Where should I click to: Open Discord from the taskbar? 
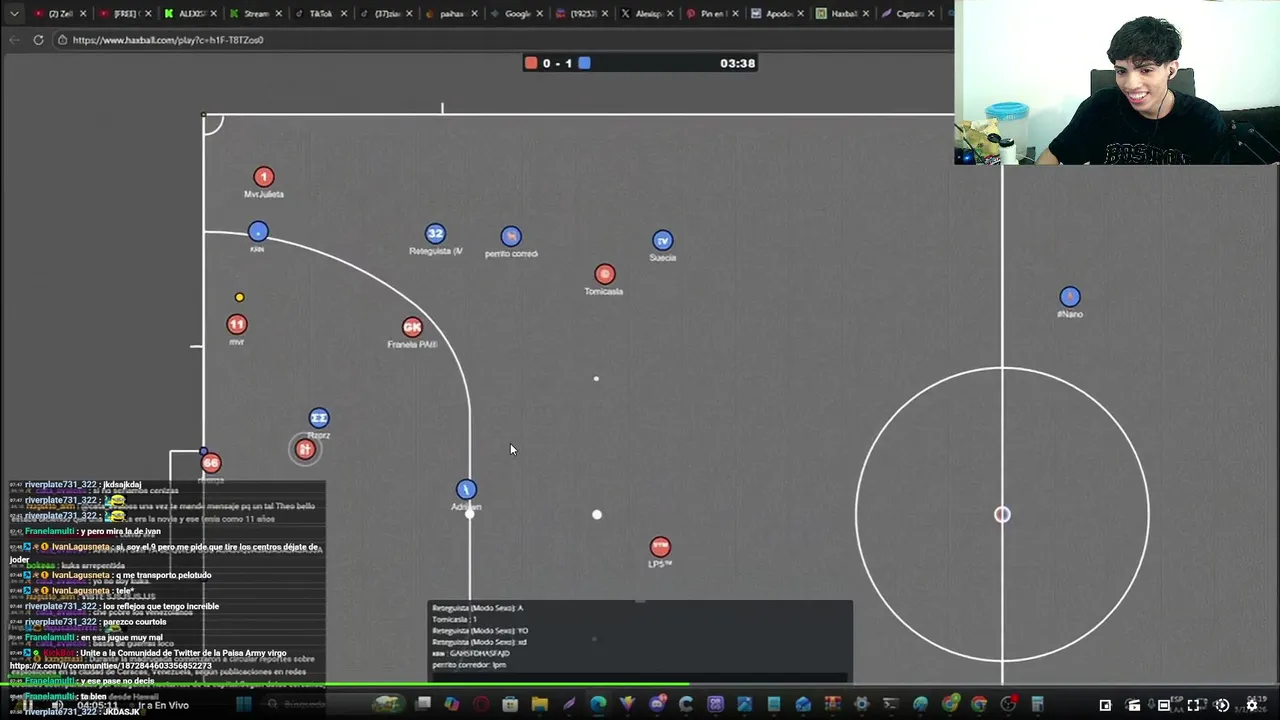click(657, 704)
